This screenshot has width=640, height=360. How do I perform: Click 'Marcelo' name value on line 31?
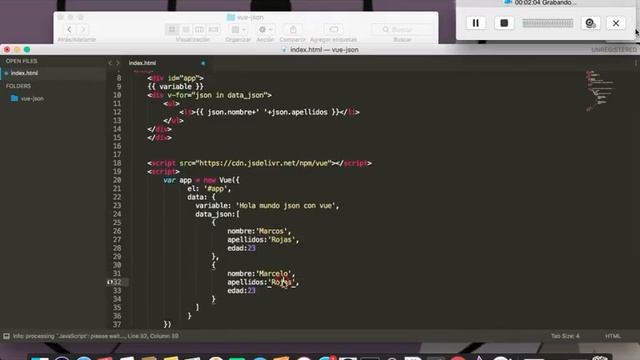click(275, 274)
